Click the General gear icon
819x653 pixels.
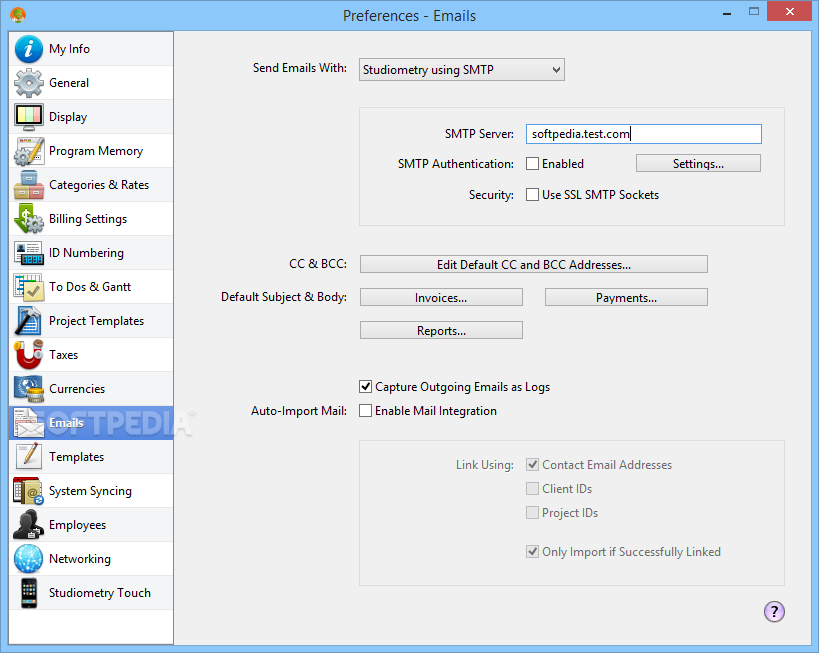point(29,83)
